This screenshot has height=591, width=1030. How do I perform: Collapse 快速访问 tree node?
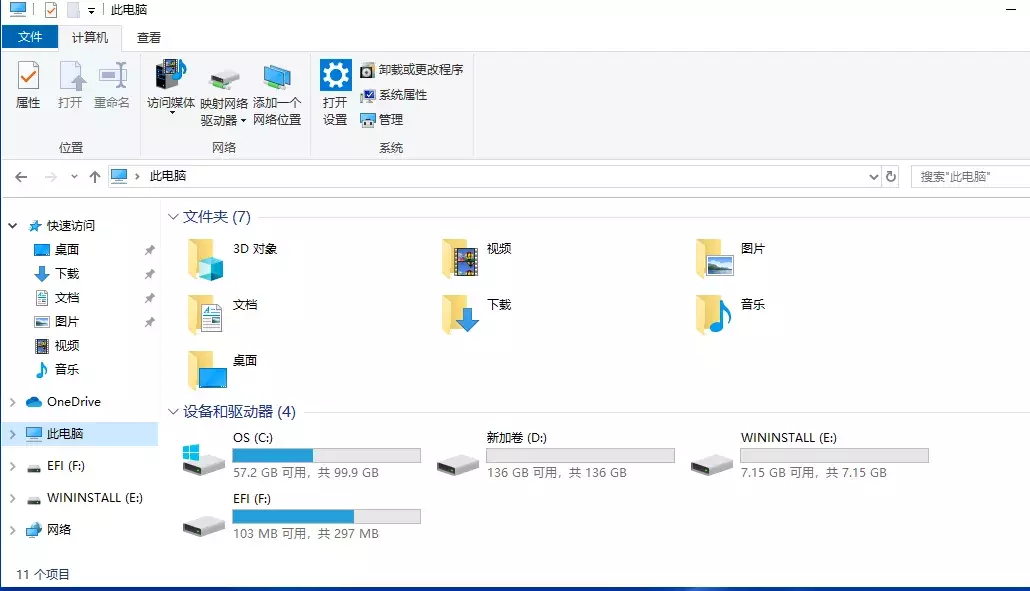[x=12, y=225]
